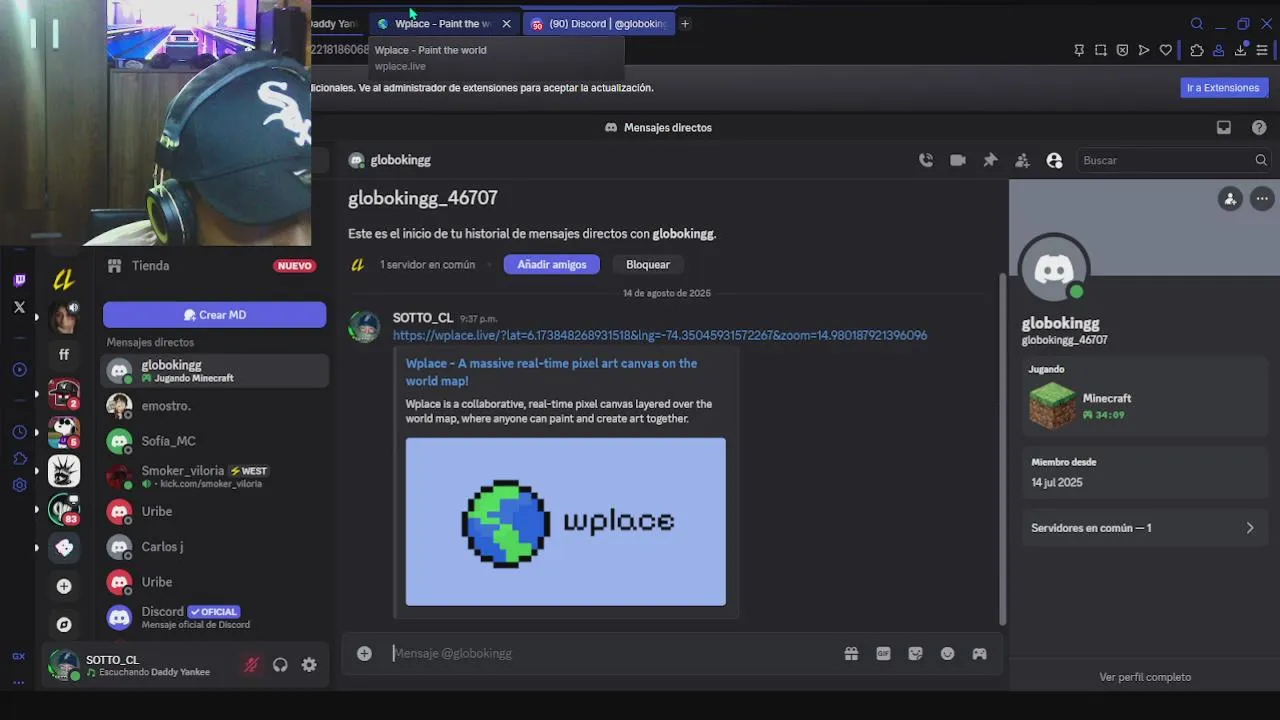Open the attach file plus button
Viewport: 1280px width, 720px height.
[364, 653]
